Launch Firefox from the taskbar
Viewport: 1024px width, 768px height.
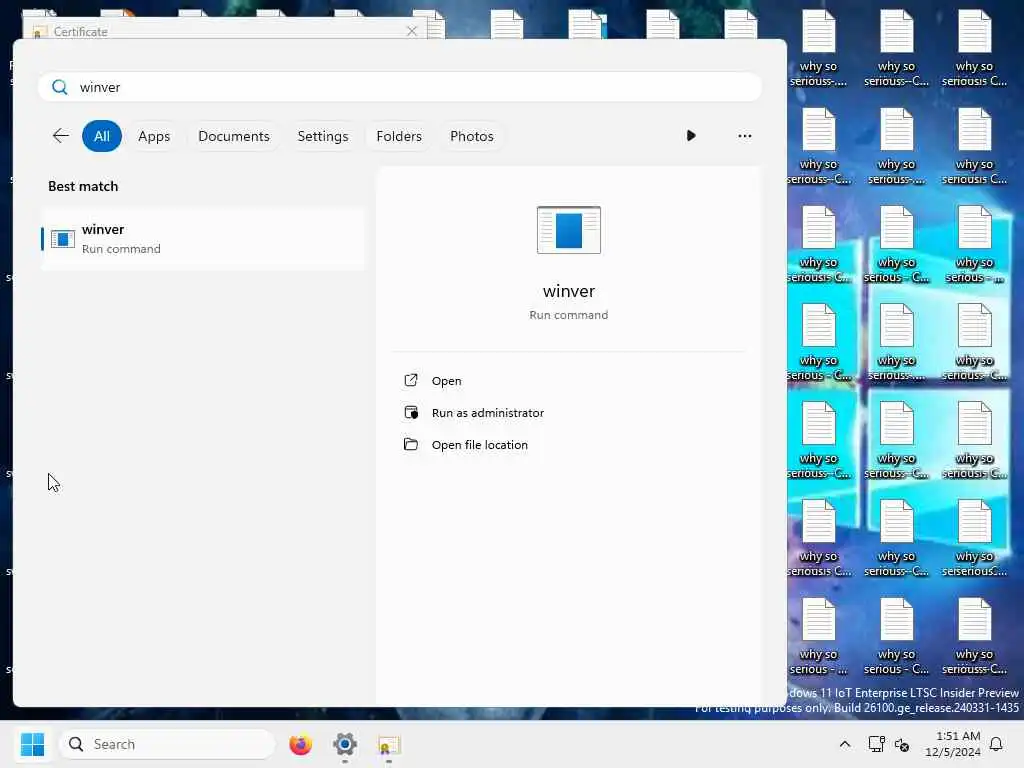pyautogui.click(x=300, y=744)
